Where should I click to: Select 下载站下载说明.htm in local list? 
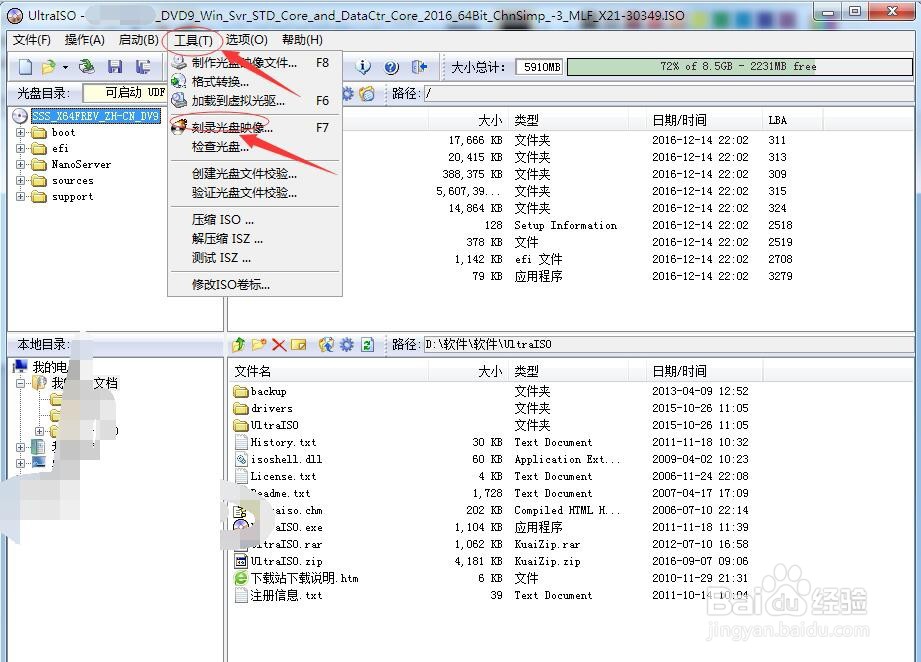[296, 579]
